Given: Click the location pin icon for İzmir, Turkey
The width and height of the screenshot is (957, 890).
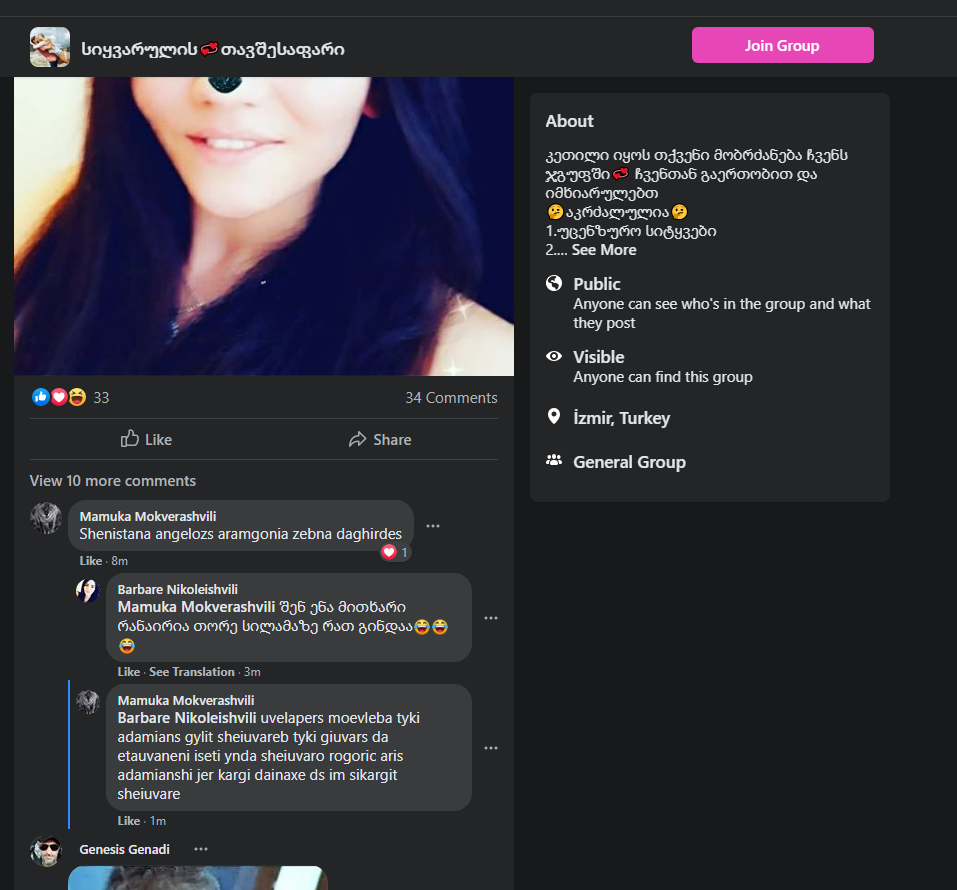Looking at the screenshot, I should 554,417.
